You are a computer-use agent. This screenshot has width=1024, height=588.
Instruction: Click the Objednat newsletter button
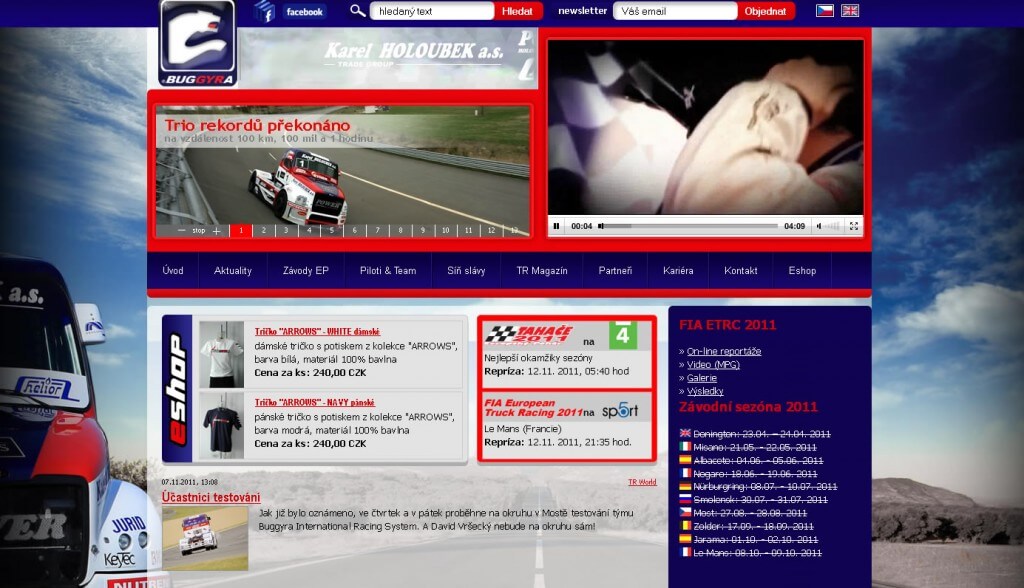click(x=765, y=11)
